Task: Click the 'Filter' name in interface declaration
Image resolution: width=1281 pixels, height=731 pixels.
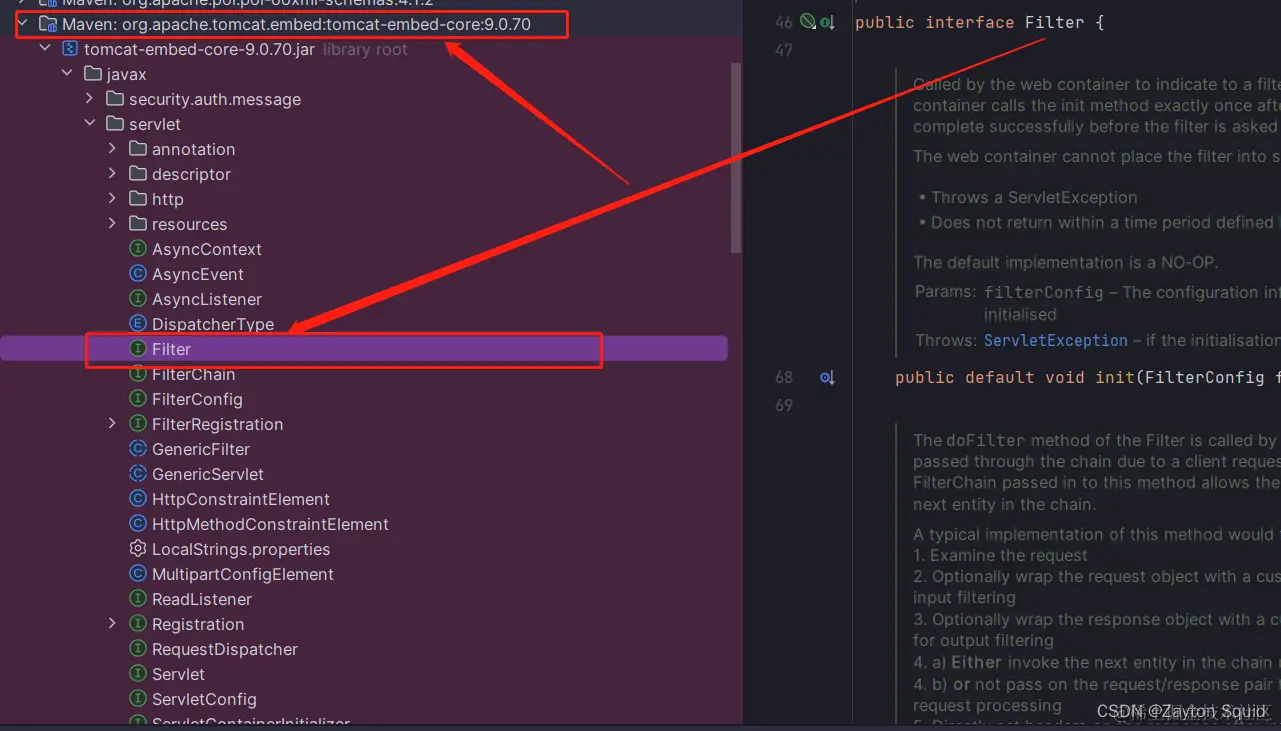Action: [x=1055, y=22]
